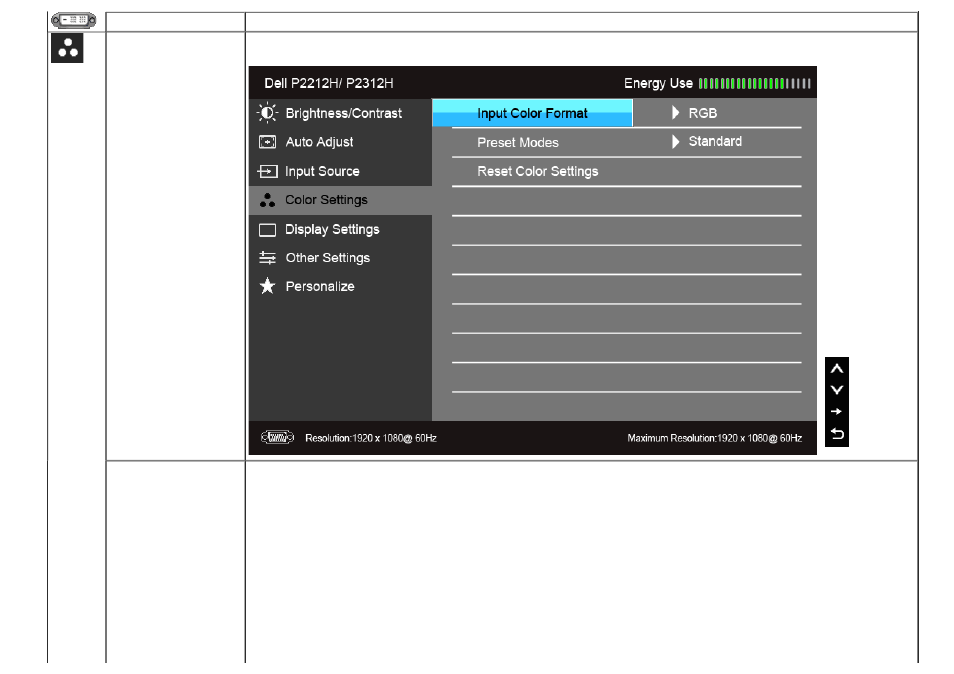Click the Color Settings three-dot icon in menu
Screen dimensions: 954x674
point(267,200)
